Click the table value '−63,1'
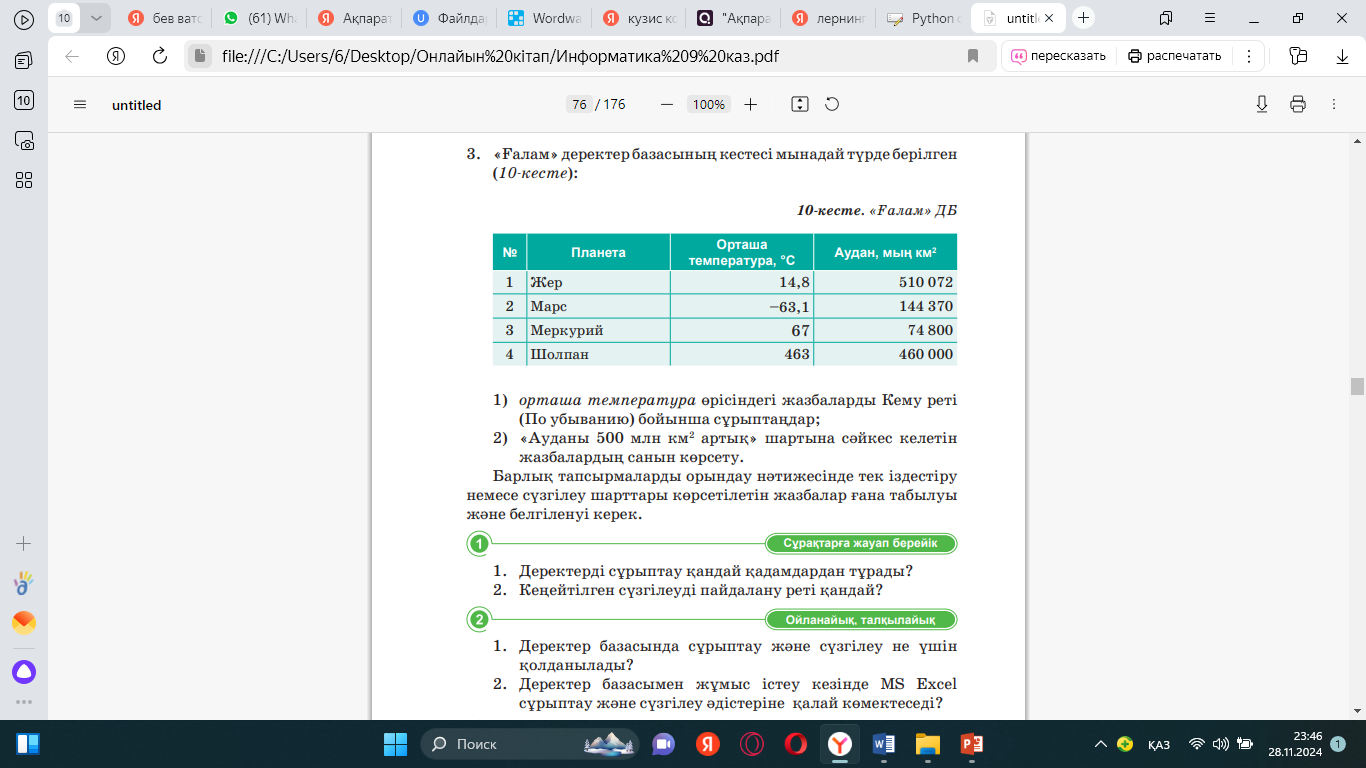The height and width of the screenshot is (768, 1366). point(790,306)
